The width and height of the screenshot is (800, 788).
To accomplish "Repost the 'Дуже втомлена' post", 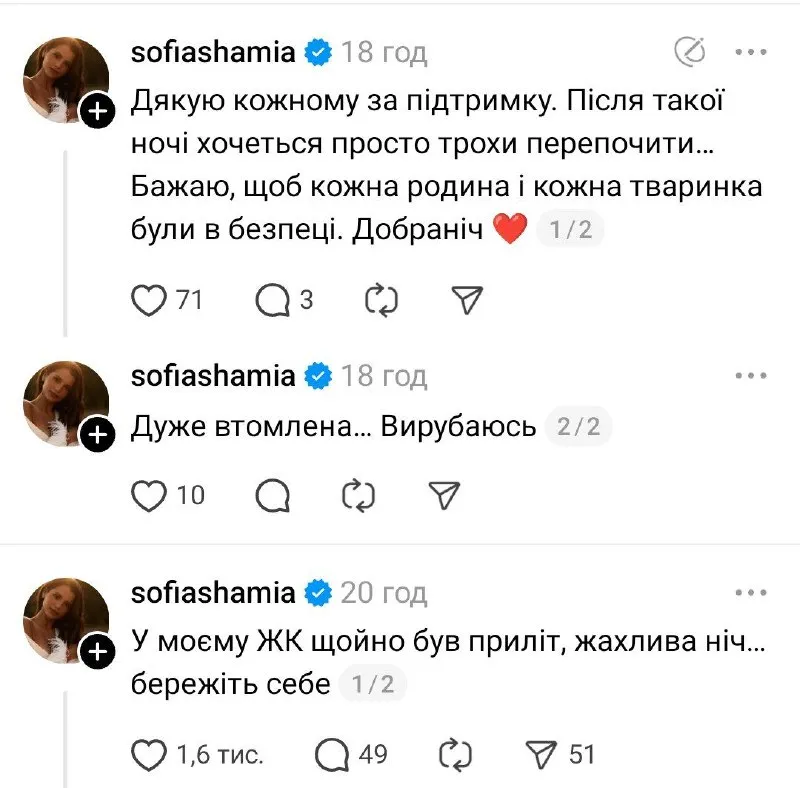I will click(x=358, y=494).
